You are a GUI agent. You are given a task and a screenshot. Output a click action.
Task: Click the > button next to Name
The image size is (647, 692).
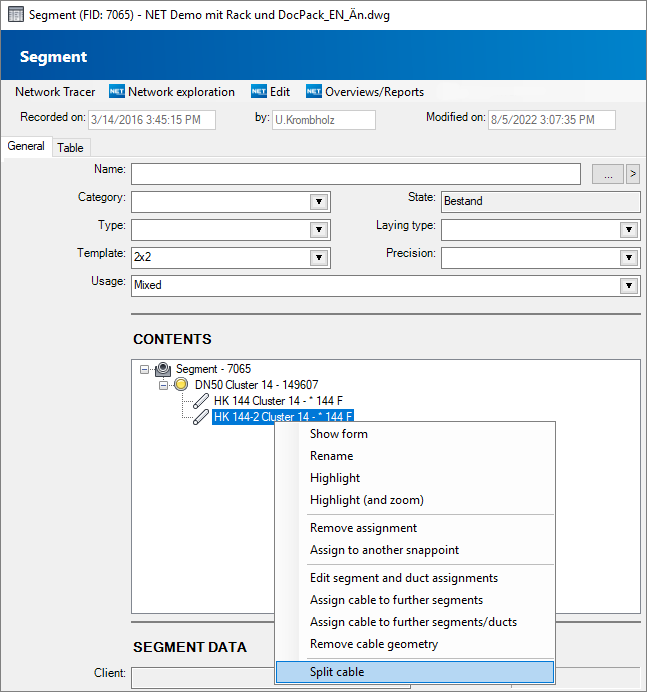[633, 174]
